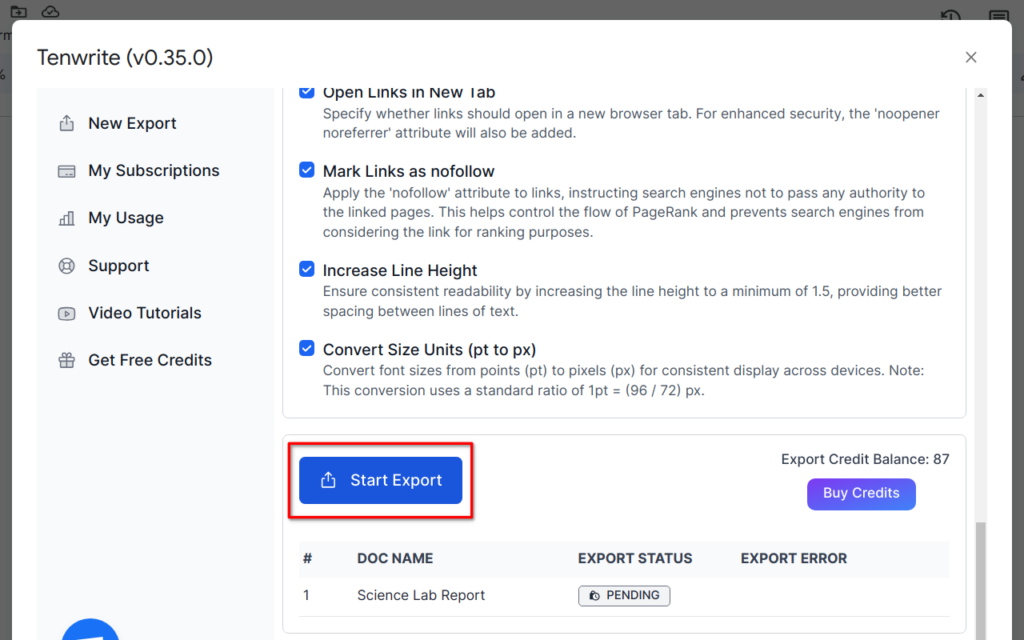Click the history undo icon top right
Screen dimensions: 1024x640
(949, 15)
